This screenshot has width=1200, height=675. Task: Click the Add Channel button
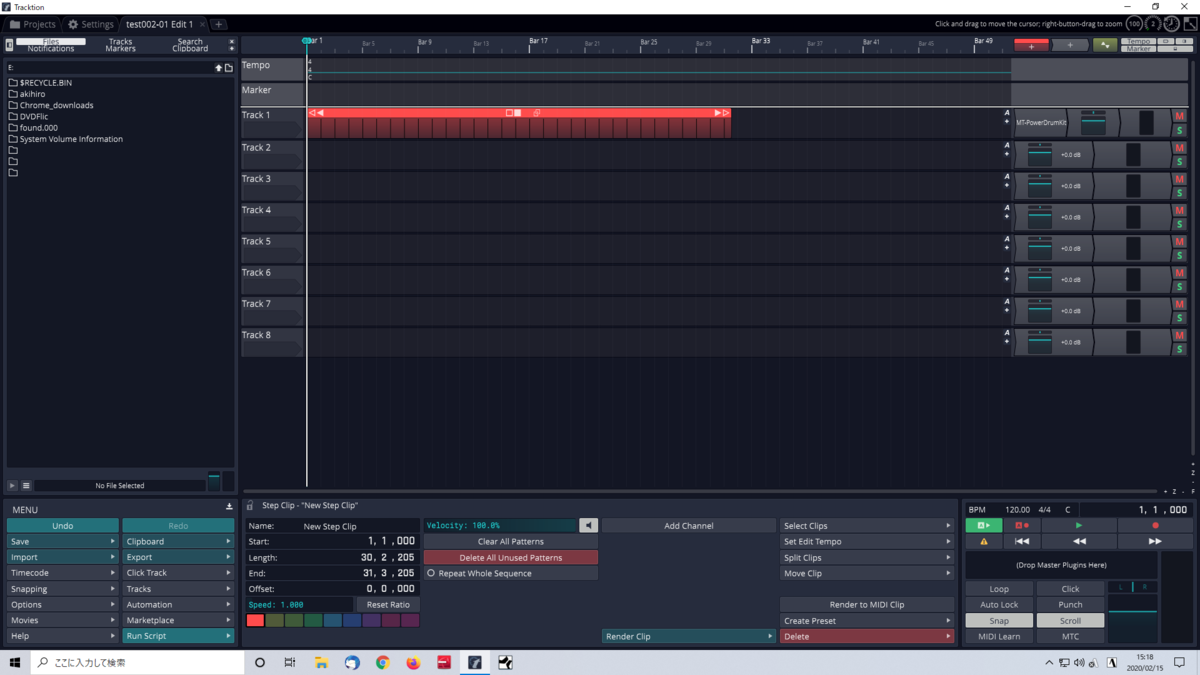(x=689, y=525)
